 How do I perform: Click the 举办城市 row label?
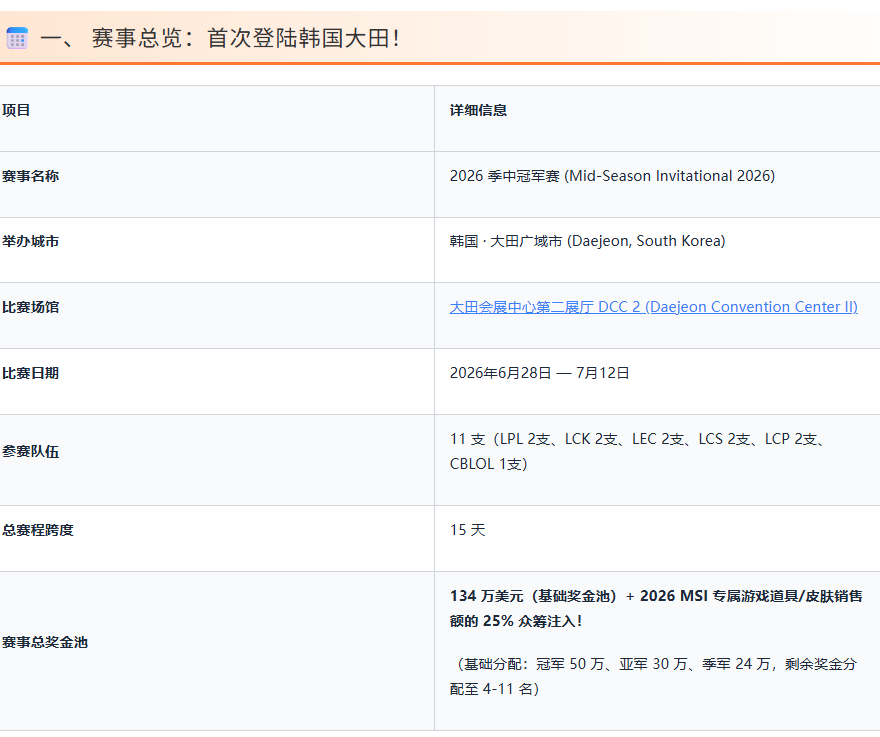[30, 241]
